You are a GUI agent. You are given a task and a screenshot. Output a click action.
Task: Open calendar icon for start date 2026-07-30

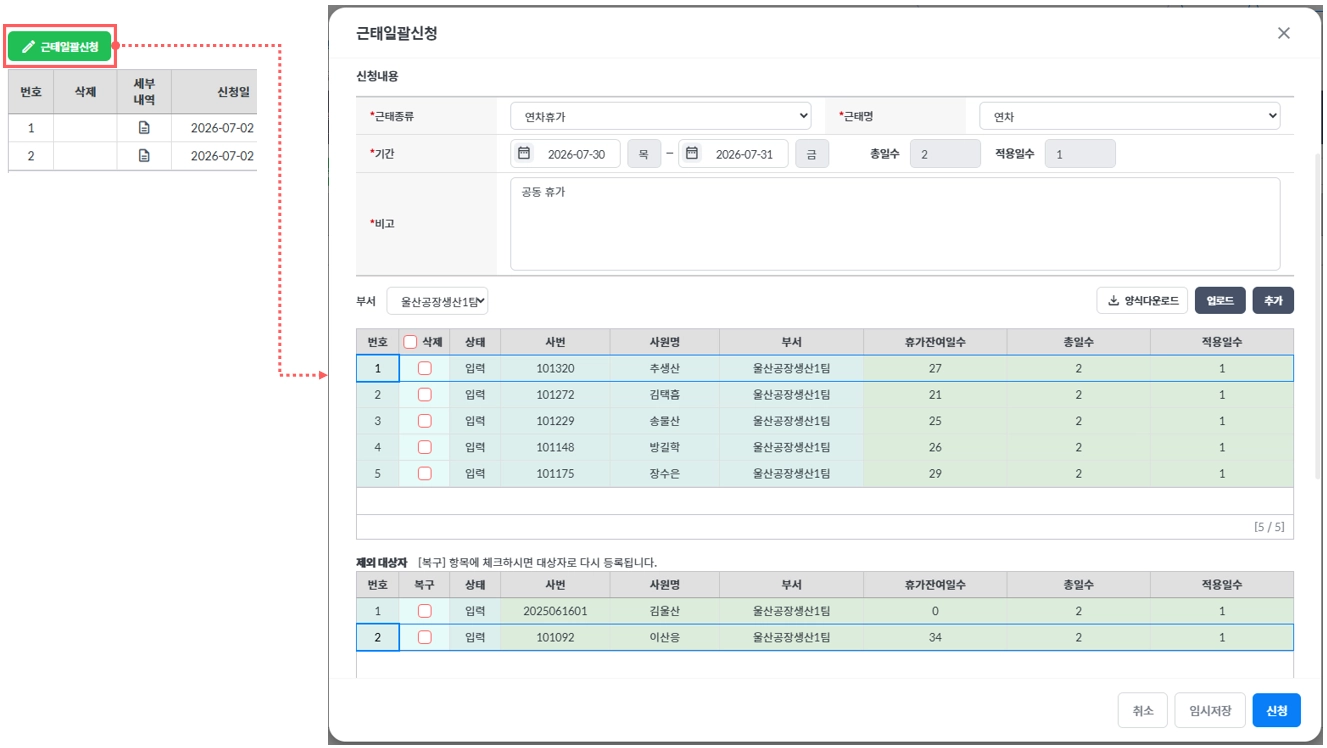coord(524,154)
